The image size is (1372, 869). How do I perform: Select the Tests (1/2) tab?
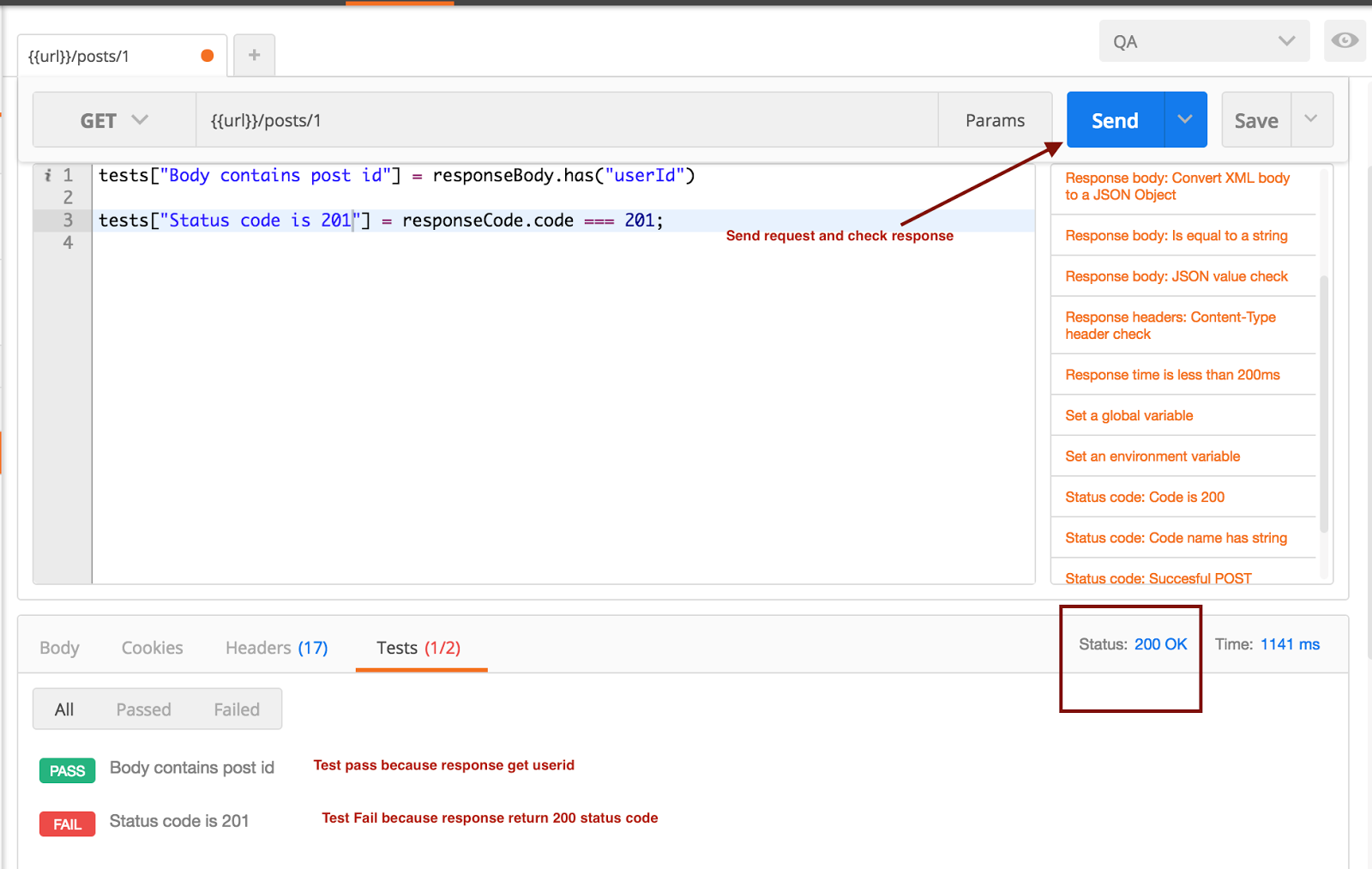(419, 648)
